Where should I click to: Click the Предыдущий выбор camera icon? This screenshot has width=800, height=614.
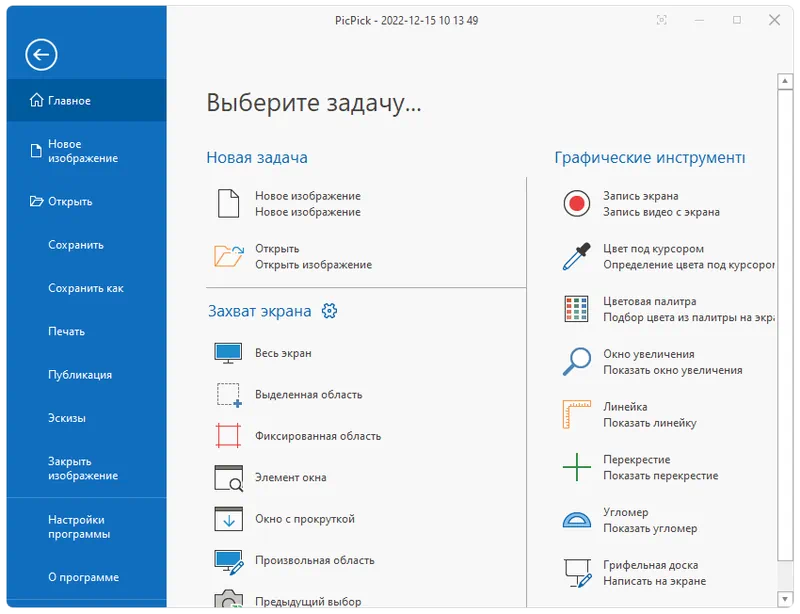pyautogui.click(x=229, y=599)
